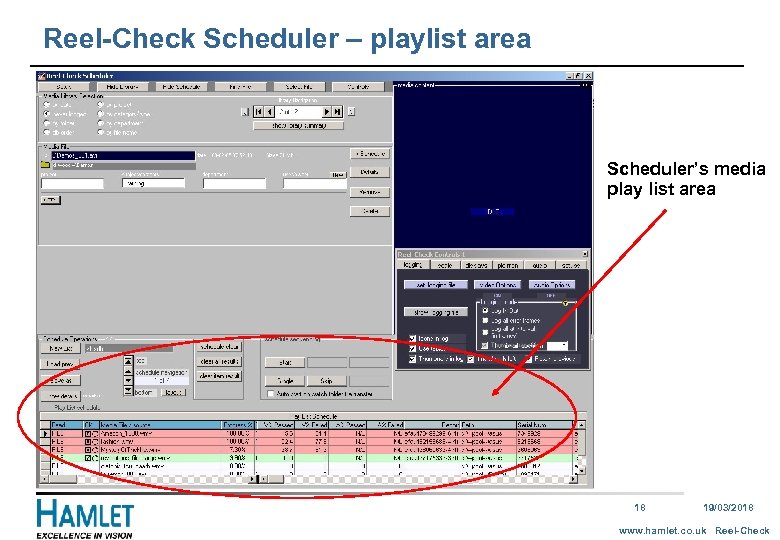Click circle icon in green playlist row
The width and height of the screenshot is (780, 540).
pos(95,458)
